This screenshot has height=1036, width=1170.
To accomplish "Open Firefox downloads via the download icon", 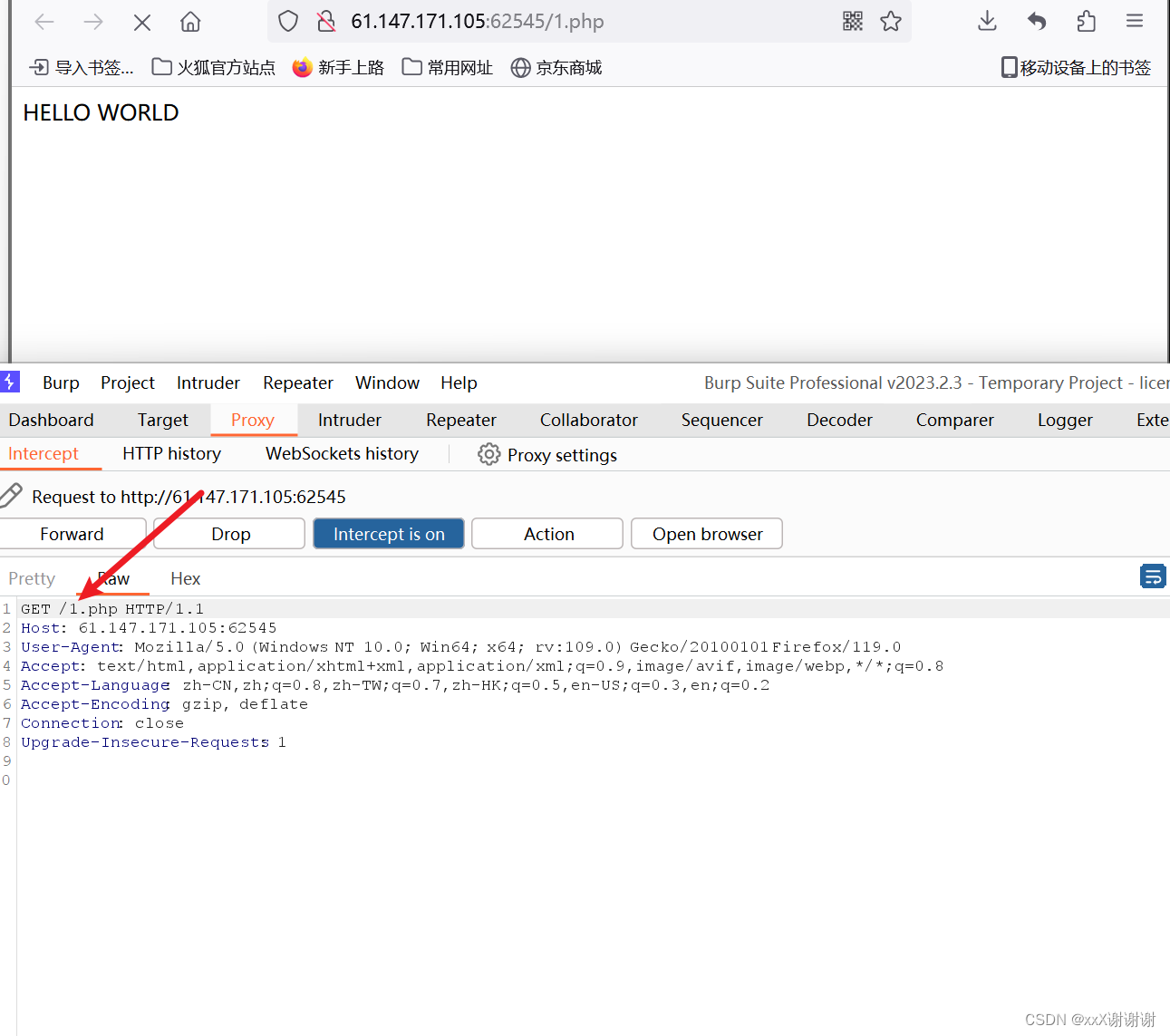I will 987,21.
